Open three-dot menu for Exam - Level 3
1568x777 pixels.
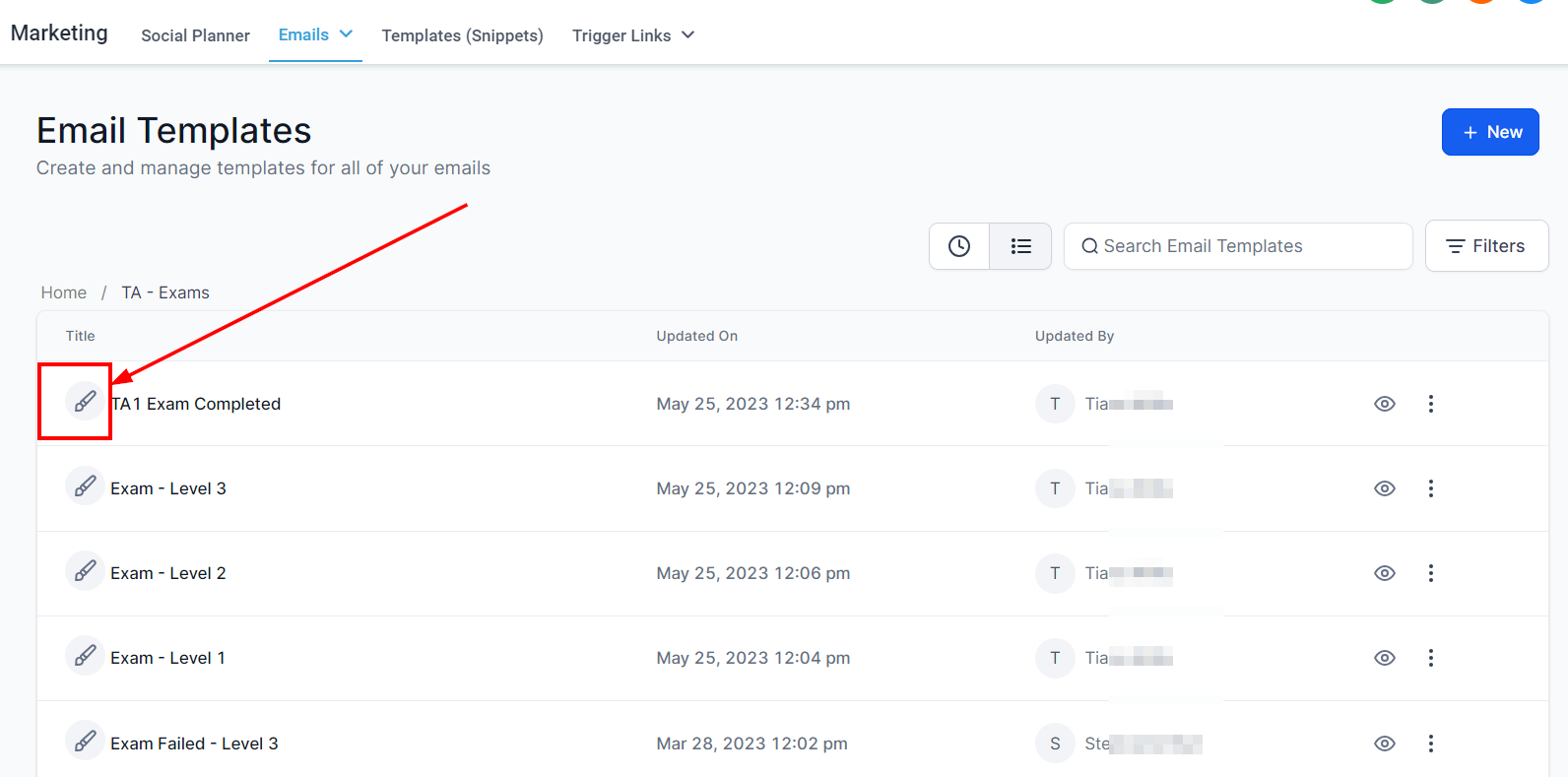click(1431, 488)
